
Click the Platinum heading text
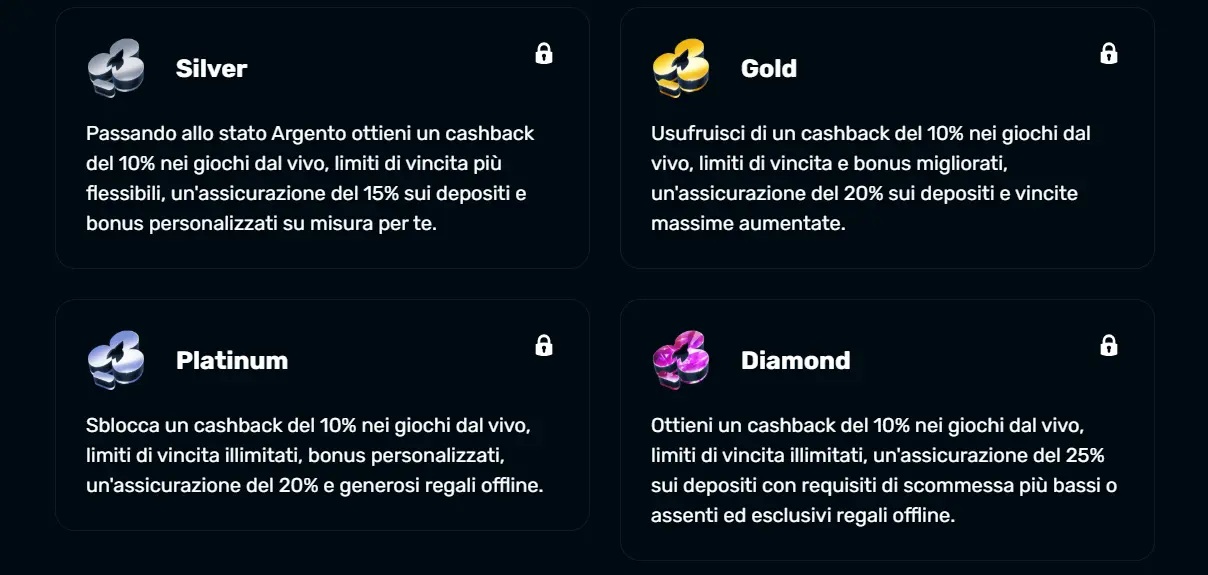232,360
